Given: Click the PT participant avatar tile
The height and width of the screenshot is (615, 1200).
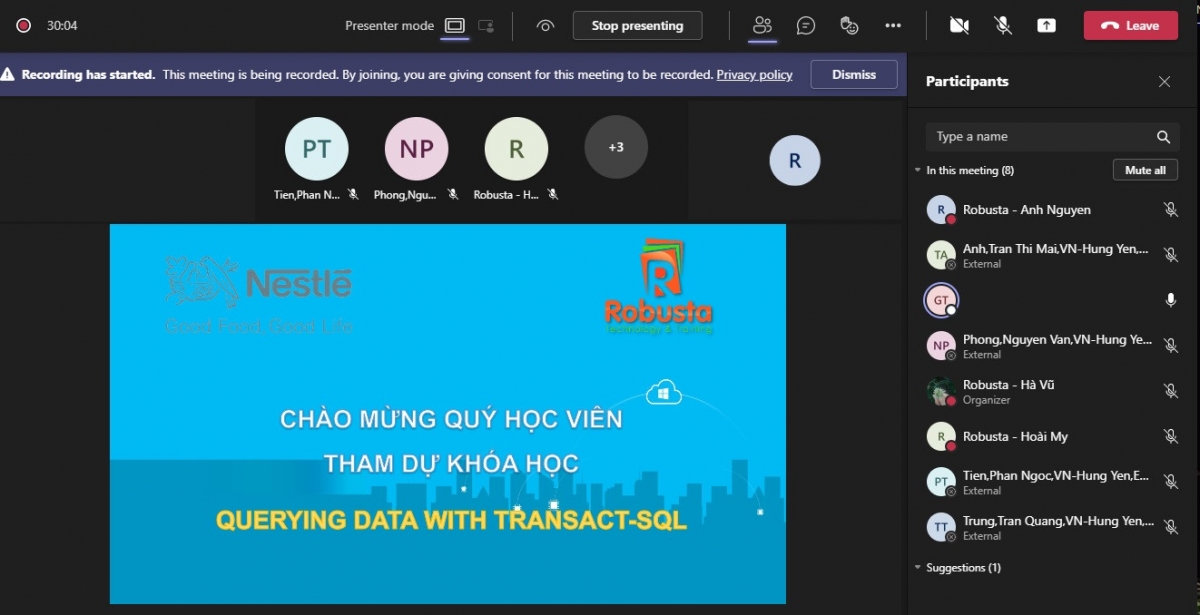Looking at the screenshot, I should (316, 149).
